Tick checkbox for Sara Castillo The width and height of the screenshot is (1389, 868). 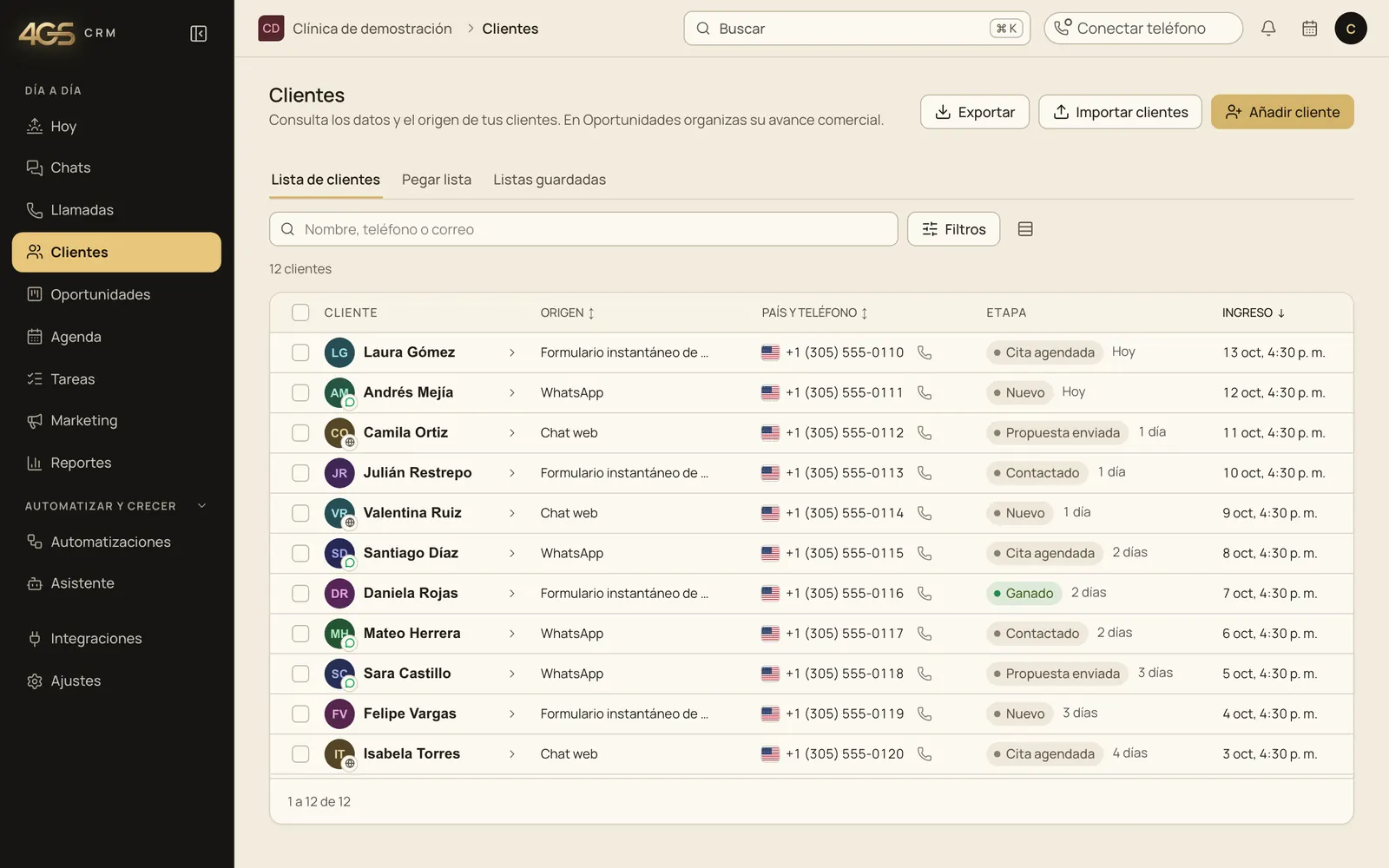300,674
